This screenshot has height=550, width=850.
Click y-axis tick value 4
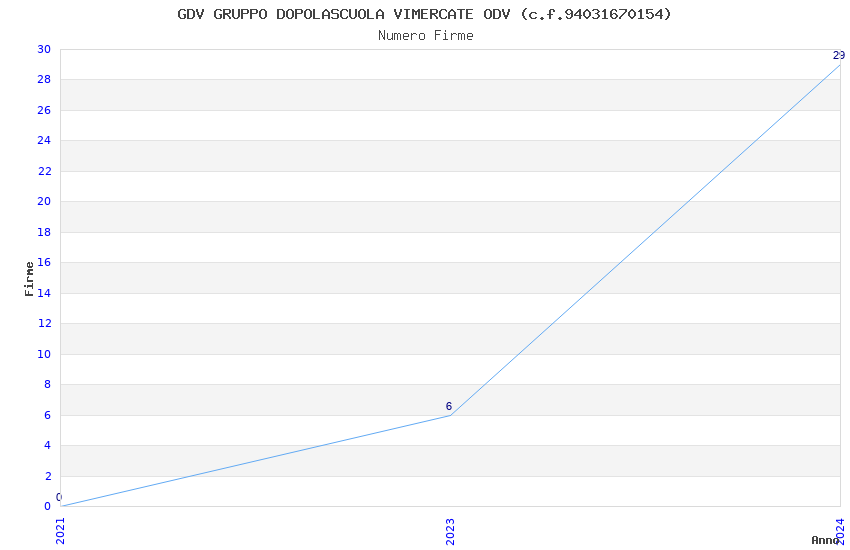pyautogui.click(x=48, y=445)
